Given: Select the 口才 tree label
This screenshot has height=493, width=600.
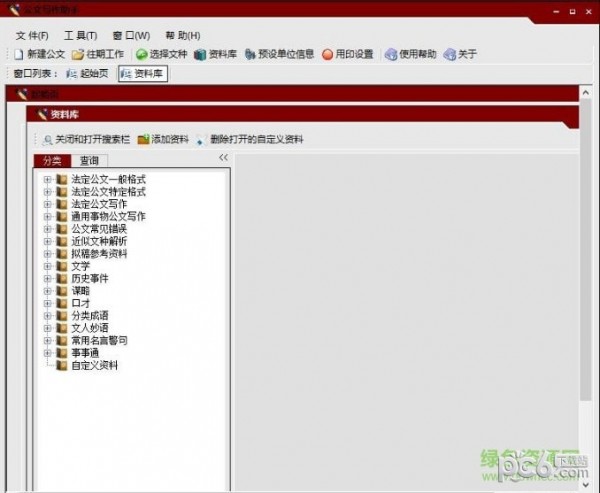Looking at the screenshot, I should pyautogui.click(x=80, y=303).
